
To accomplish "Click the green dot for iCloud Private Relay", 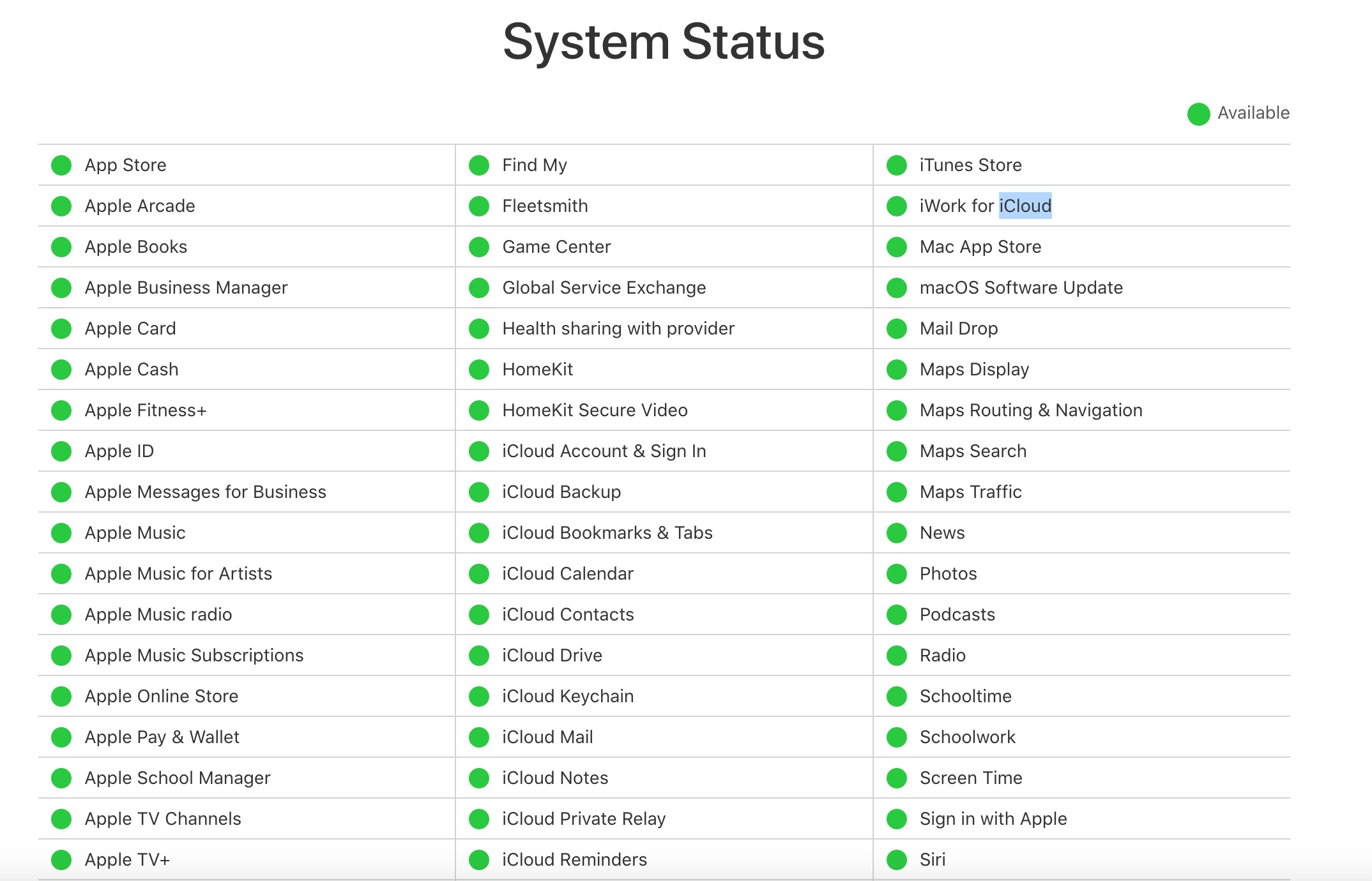I will click(x=479, y=819).
